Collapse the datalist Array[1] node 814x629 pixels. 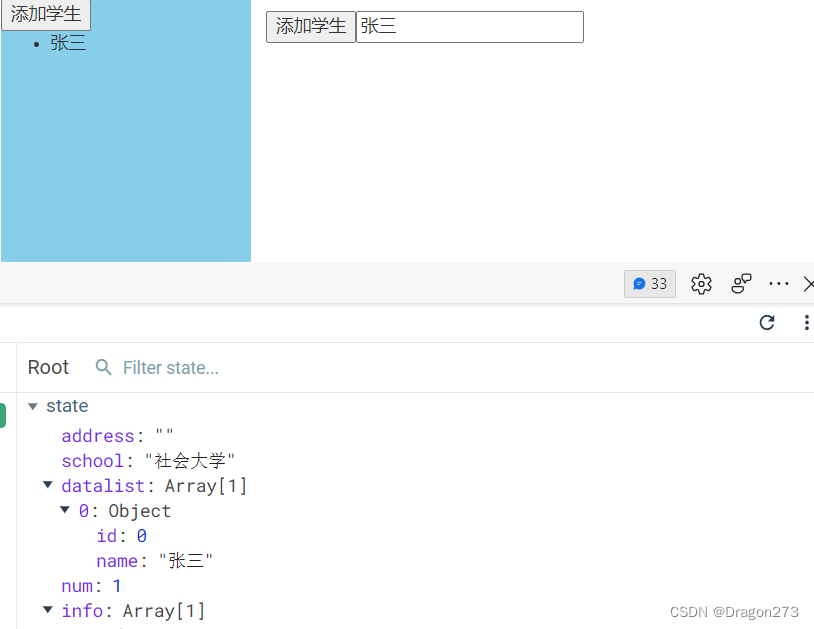coord(48,485)
